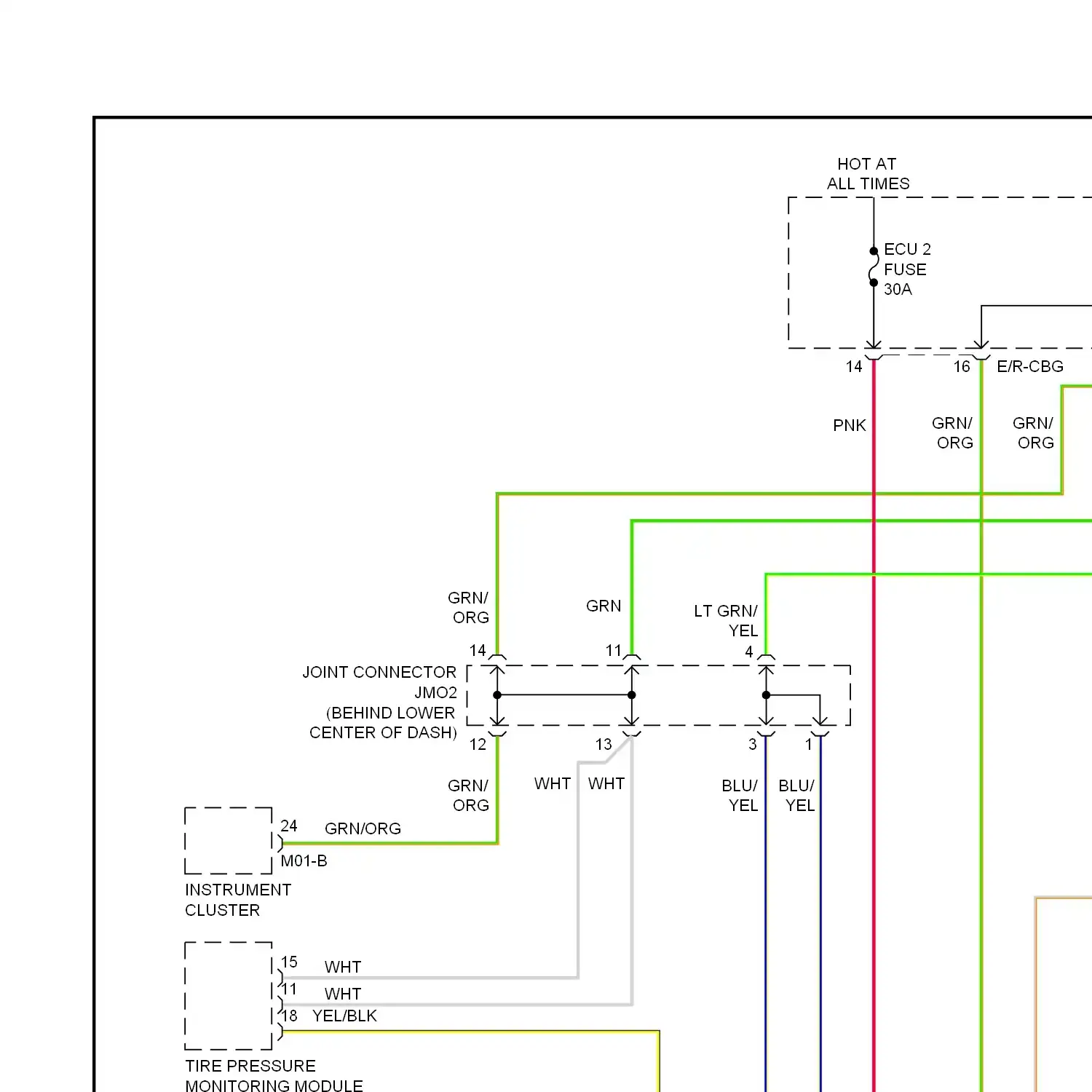
Task: Select the "ECU 2 FUSE 30A" label
Action: [x=907, y=269]
